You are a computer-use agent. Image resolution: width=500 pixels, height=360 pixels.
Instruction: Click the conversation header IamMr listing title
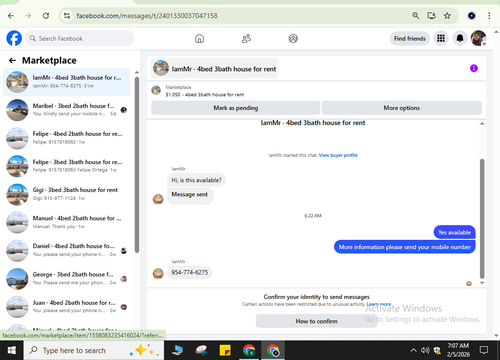coord(215,68)
